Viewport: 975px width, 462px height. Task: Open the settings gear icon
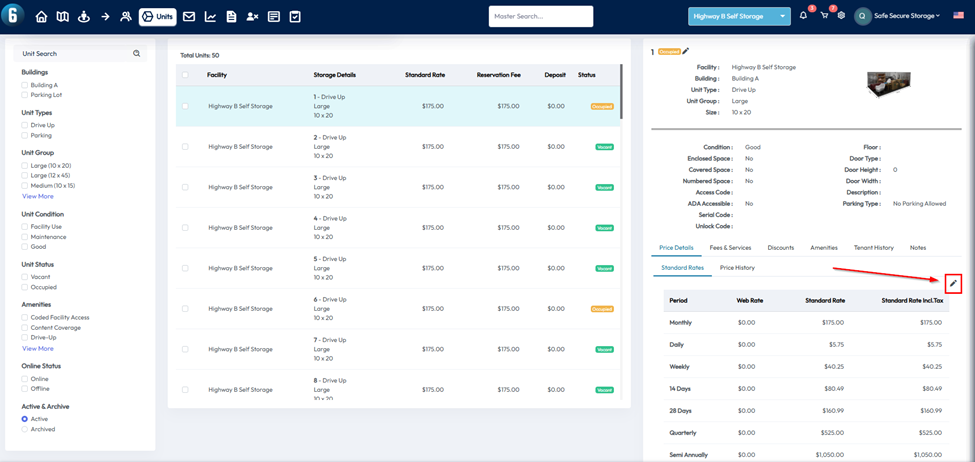point(841,16)
